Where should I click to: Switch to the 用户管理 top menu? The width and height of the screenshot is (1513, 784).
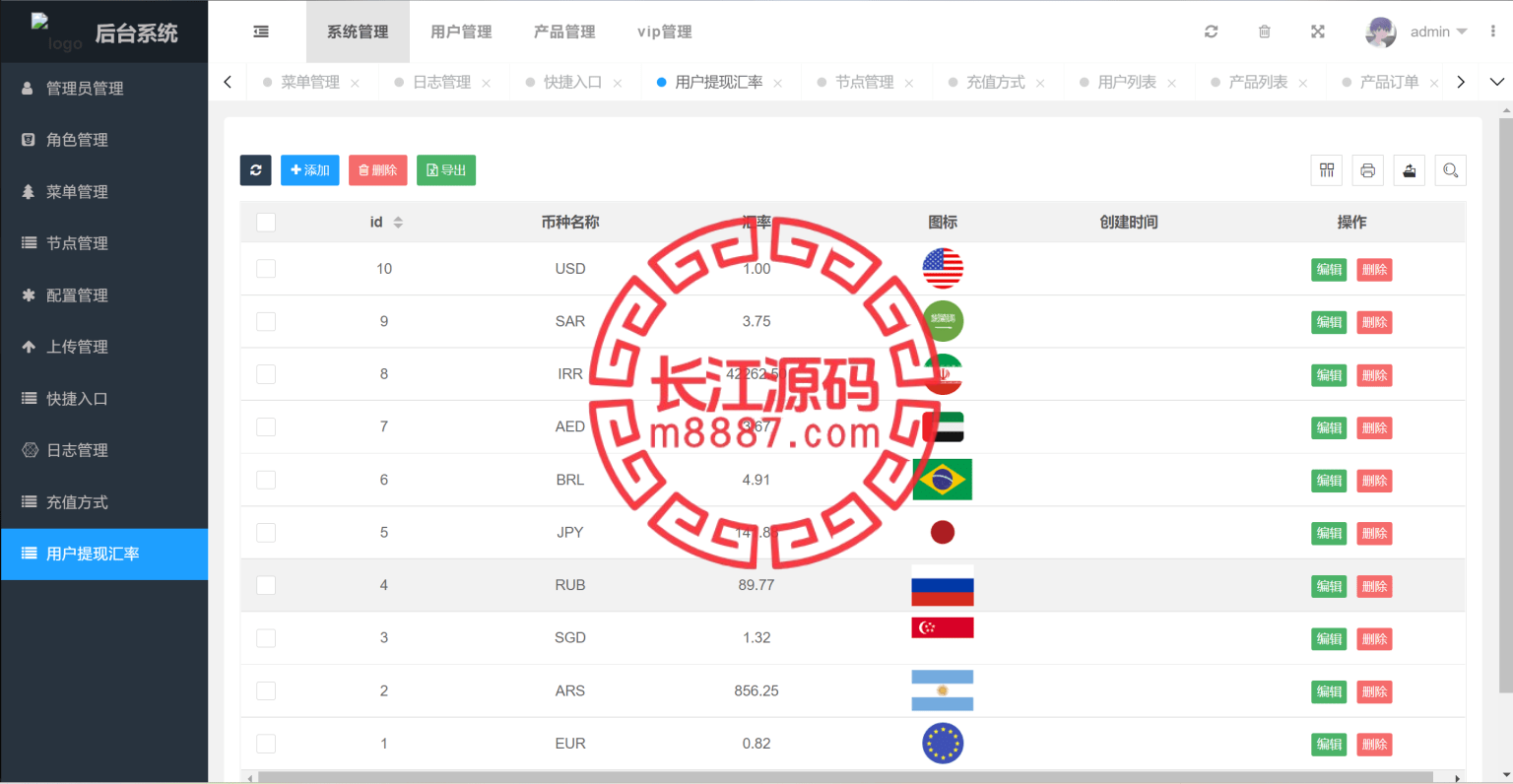point(461,32)
